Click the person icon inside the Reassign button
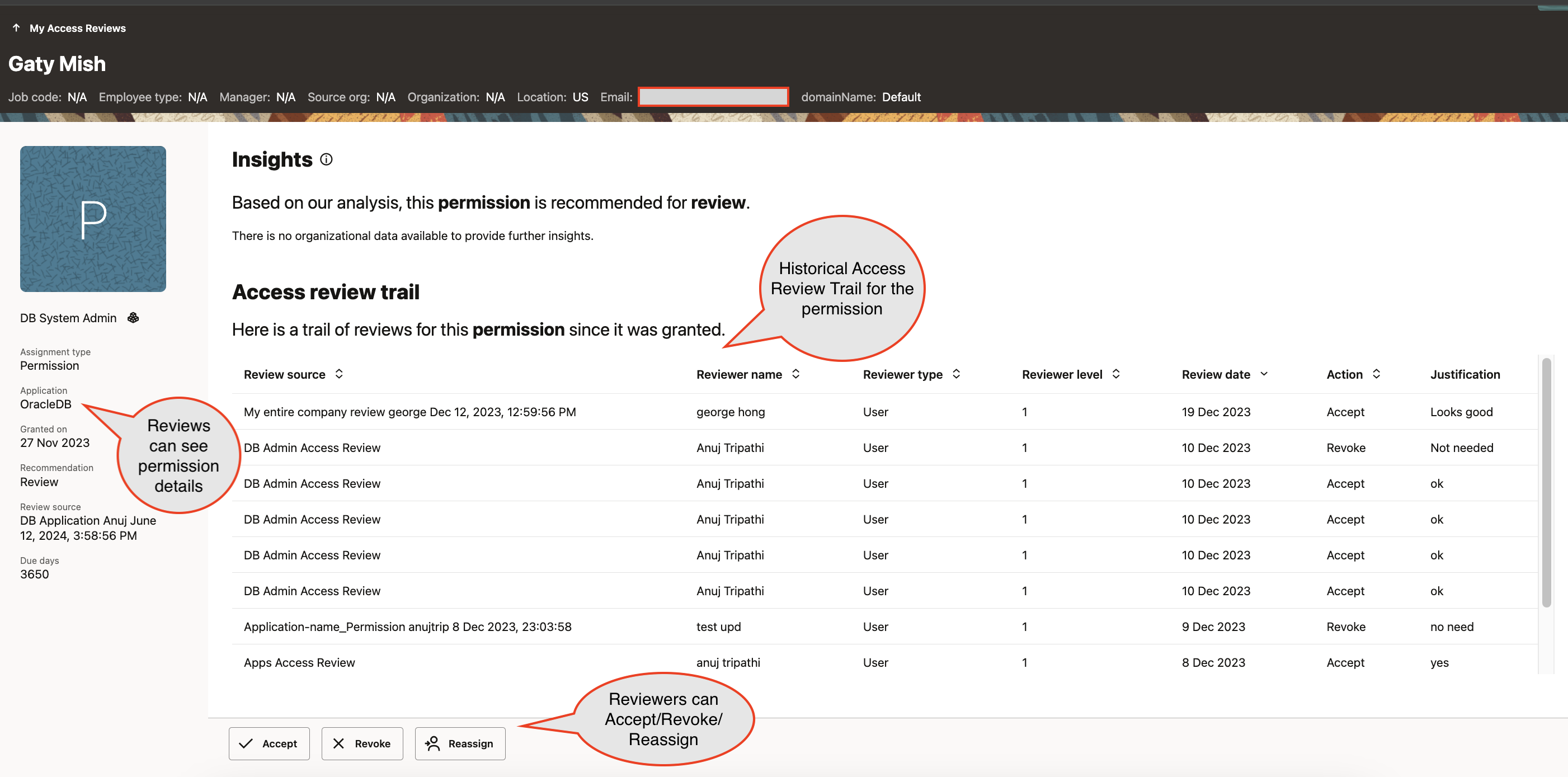 tap(433, 743)
